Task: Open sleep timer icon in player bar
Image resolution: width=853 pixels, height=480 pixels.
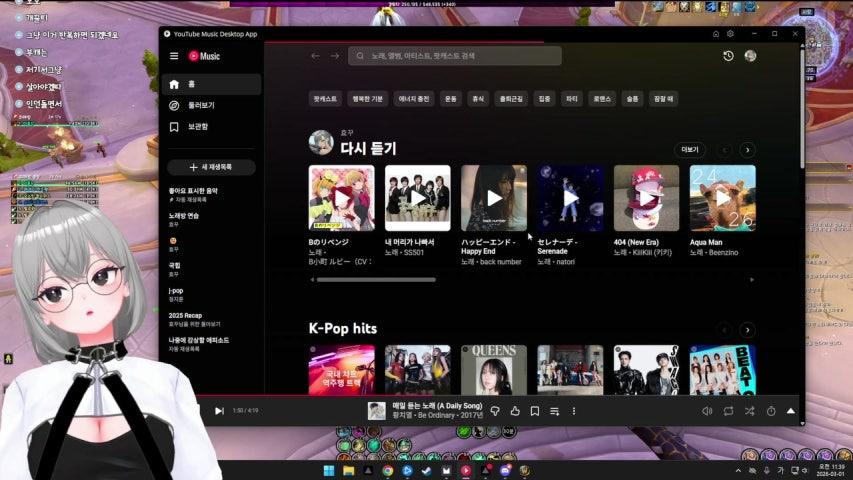Action: (x=771, y=411)
